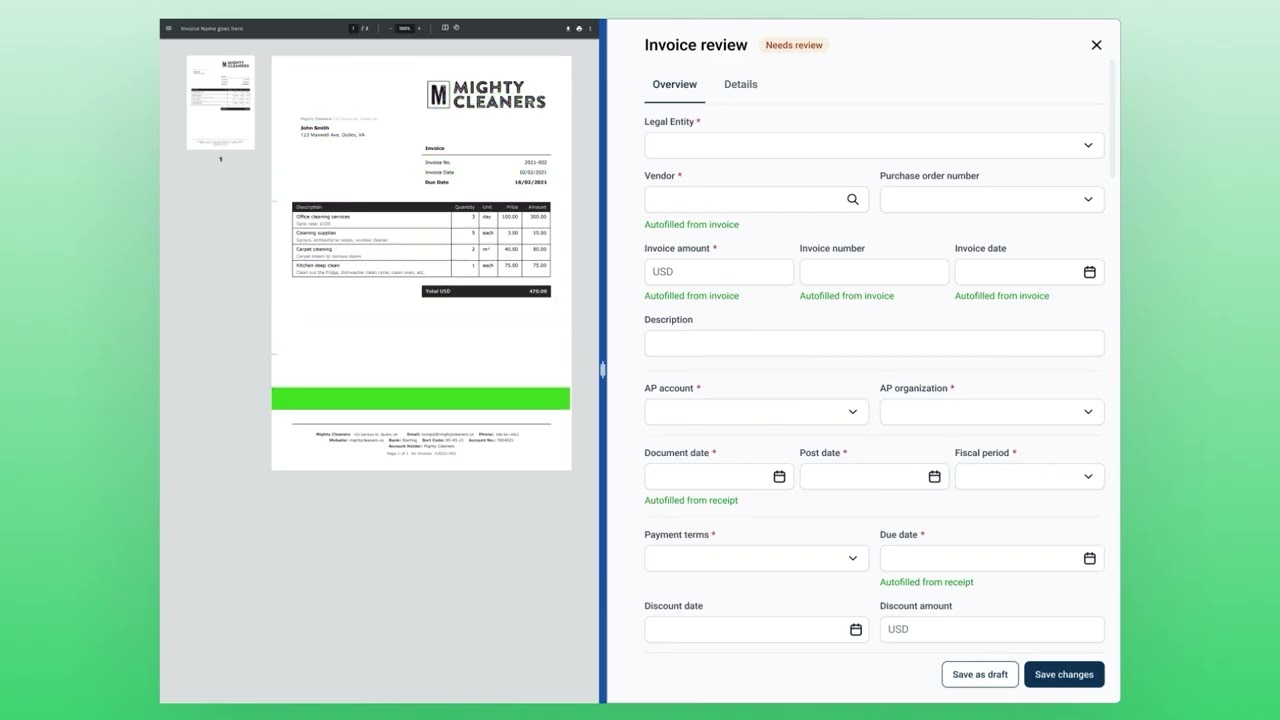
Task: Click the 'Total USD' row in invoice
Action: pyautogui.click(x=486, y=291)
